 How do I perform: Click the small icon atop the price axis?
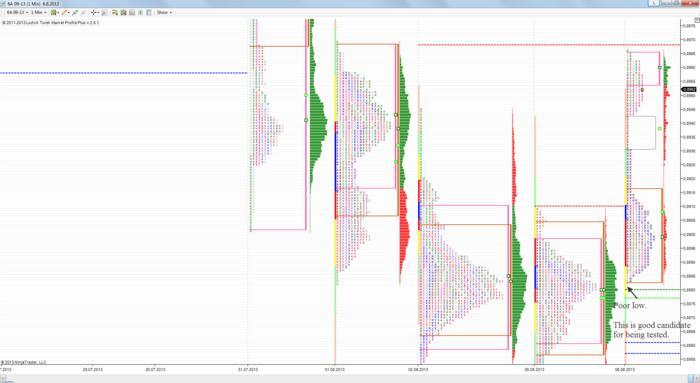point(696,20)
